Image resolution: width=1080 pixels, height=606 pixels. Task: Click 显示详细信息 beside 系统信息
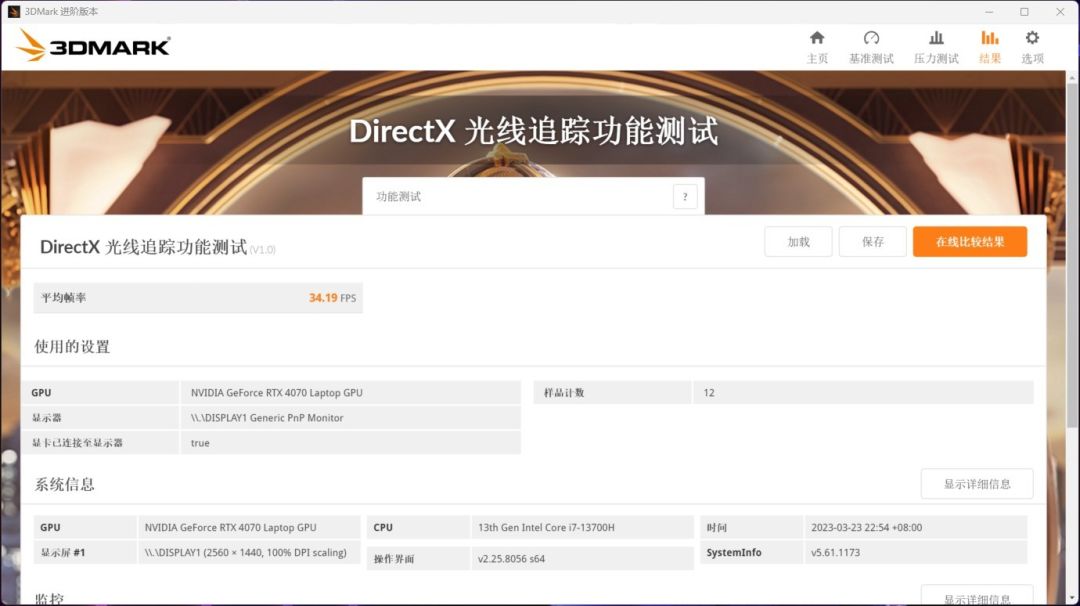[x=977, y=484]
